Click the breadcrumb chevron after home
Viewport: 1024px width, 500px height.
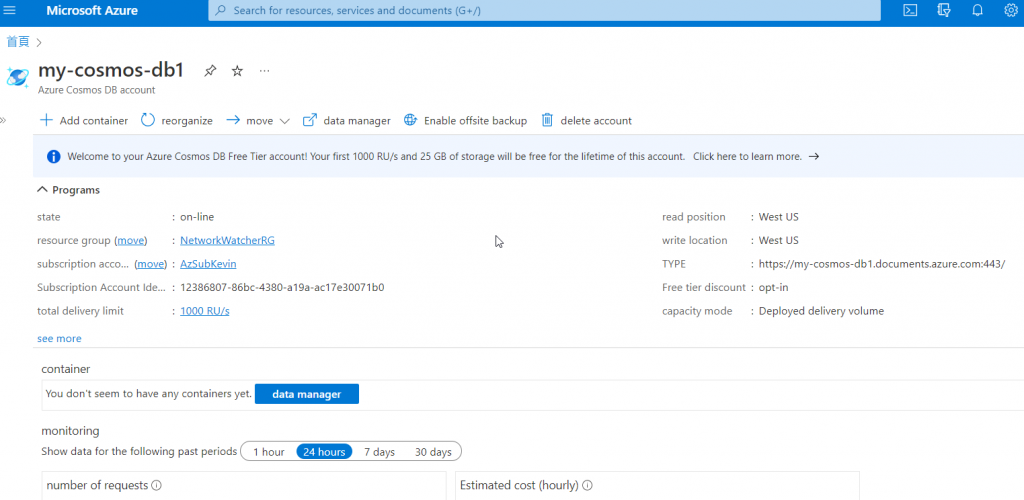(39, 42)
